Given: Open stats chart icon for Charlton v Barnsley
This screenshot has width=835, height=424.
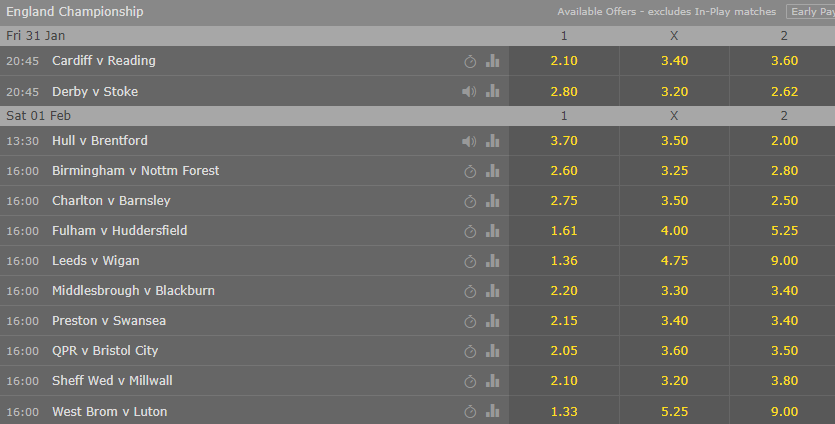Looking at the screenshot, I should [493, 201].
